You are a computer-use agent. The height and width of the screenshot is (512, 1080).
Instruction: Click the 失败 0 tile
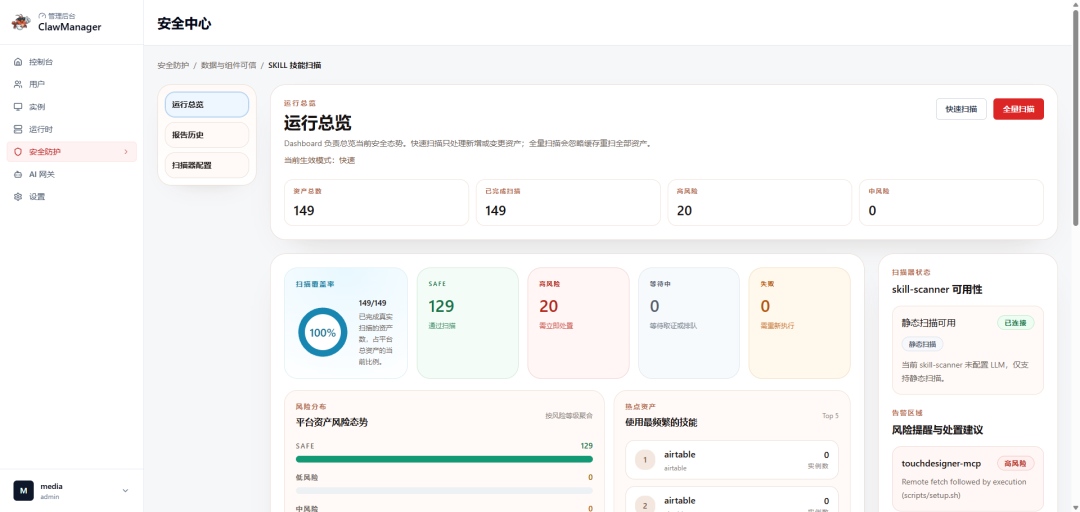(x=799, y=323)
